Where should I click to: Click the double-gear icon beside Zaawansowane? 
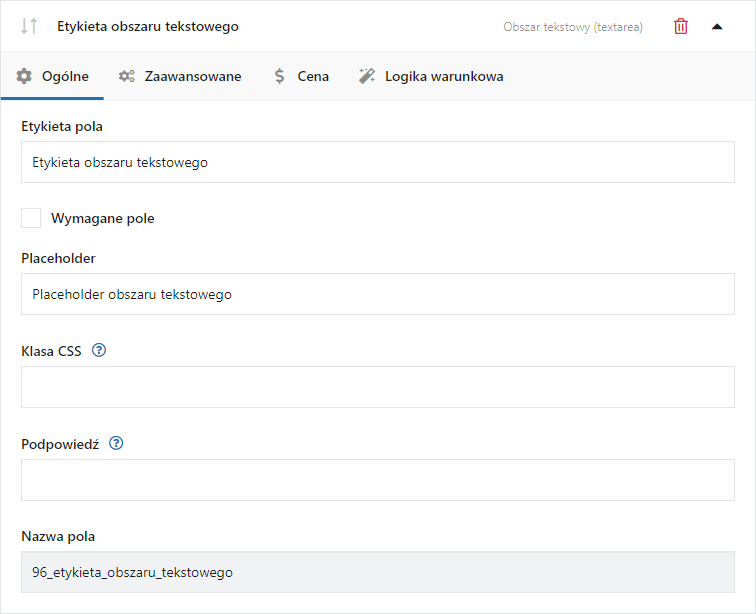coord(127,76)
